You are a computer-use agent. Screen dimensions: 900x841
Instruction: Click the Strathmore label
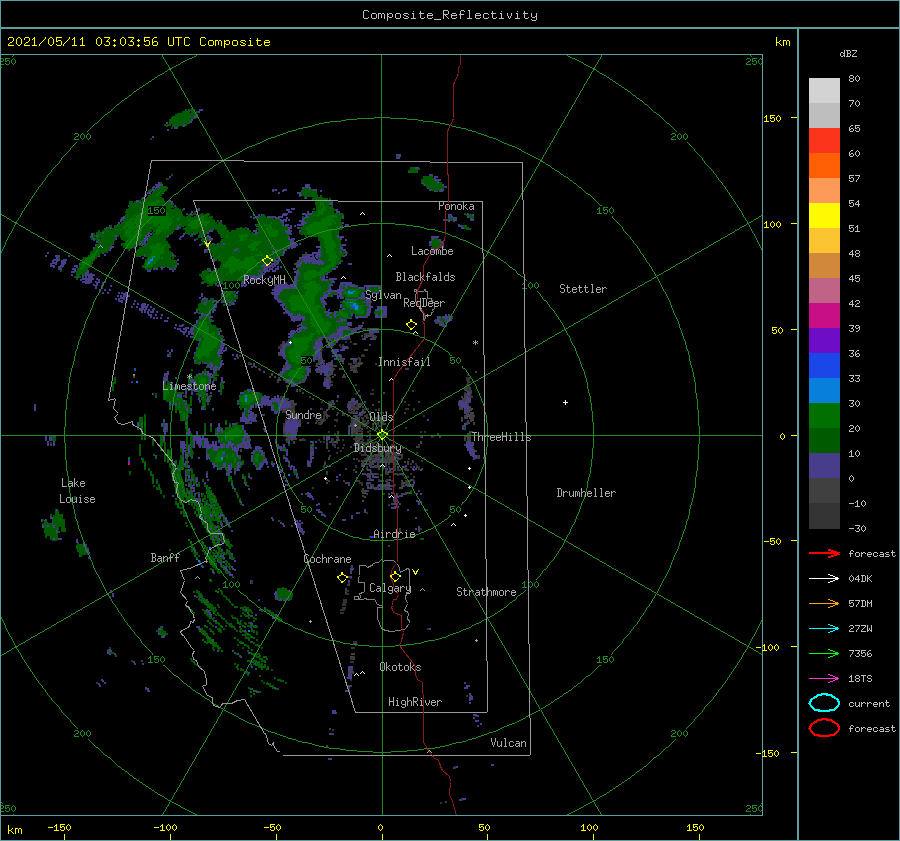[486, 592]
